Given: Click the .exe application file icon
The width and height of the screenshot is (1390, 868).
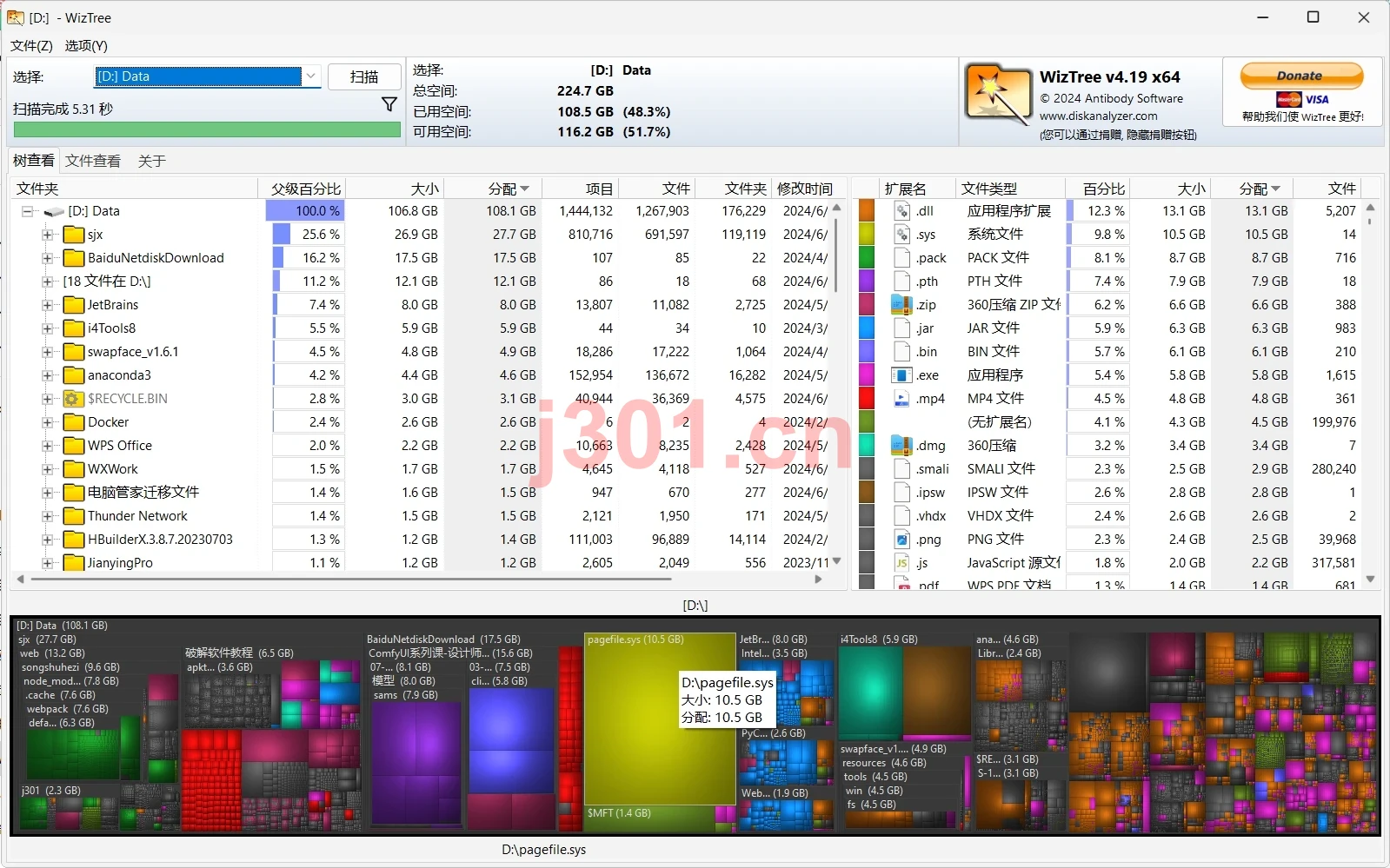Looking at the screenshot, I should coord(901,375).
